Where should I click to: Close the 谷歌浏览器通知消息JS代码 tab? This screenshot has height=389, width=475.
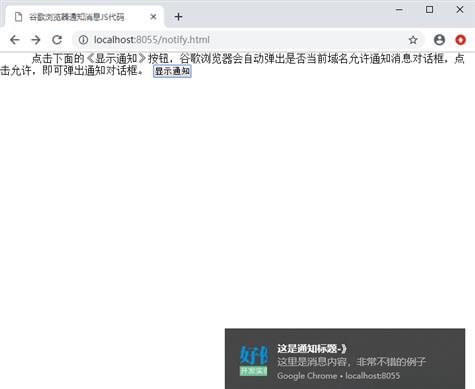tap(153, 17)
